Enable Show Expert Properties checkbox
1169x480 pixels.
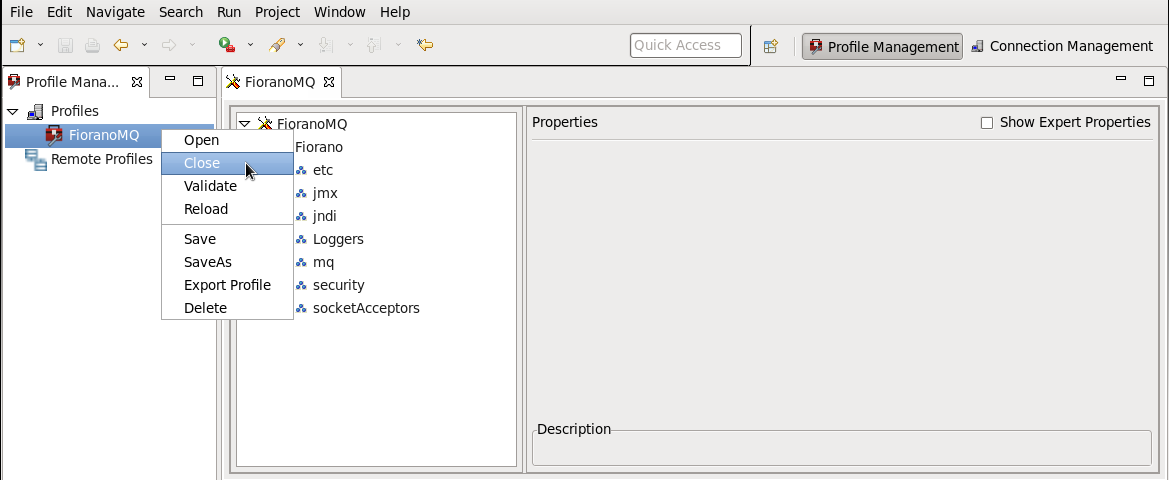point(987,123)
